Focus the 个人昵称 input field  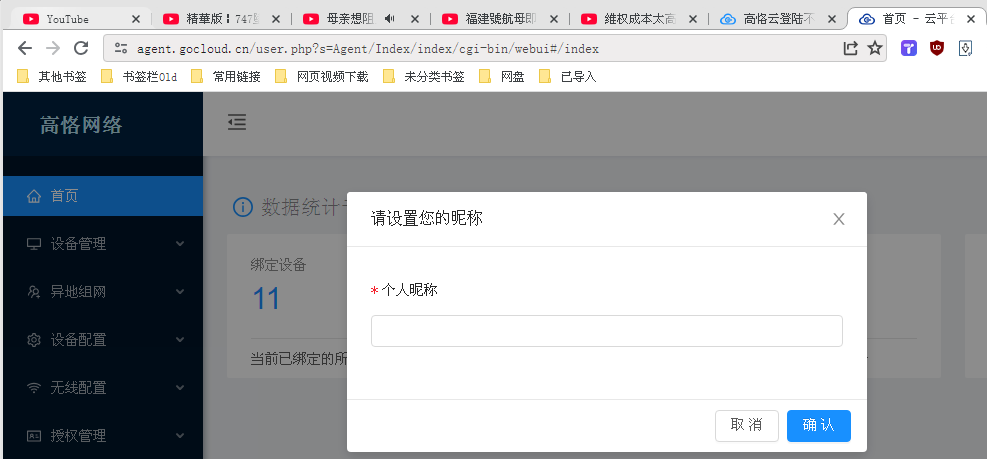click(x=606, y=331)
